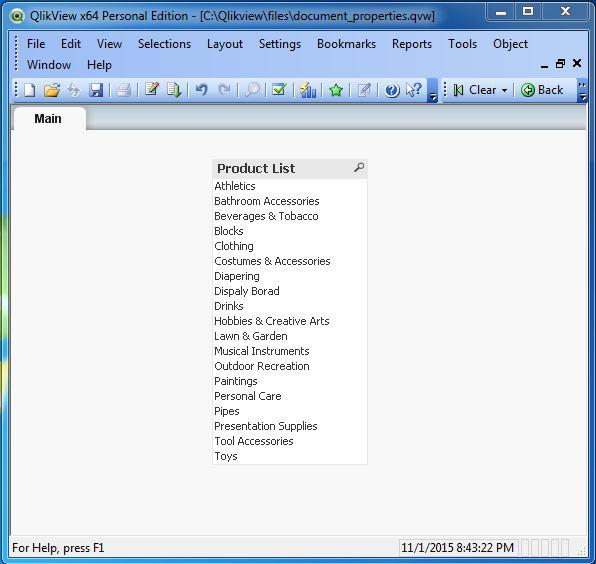Click the Undo arrow icon
The height and width of the screenshot is (564, 596).
tap(201, 90)
